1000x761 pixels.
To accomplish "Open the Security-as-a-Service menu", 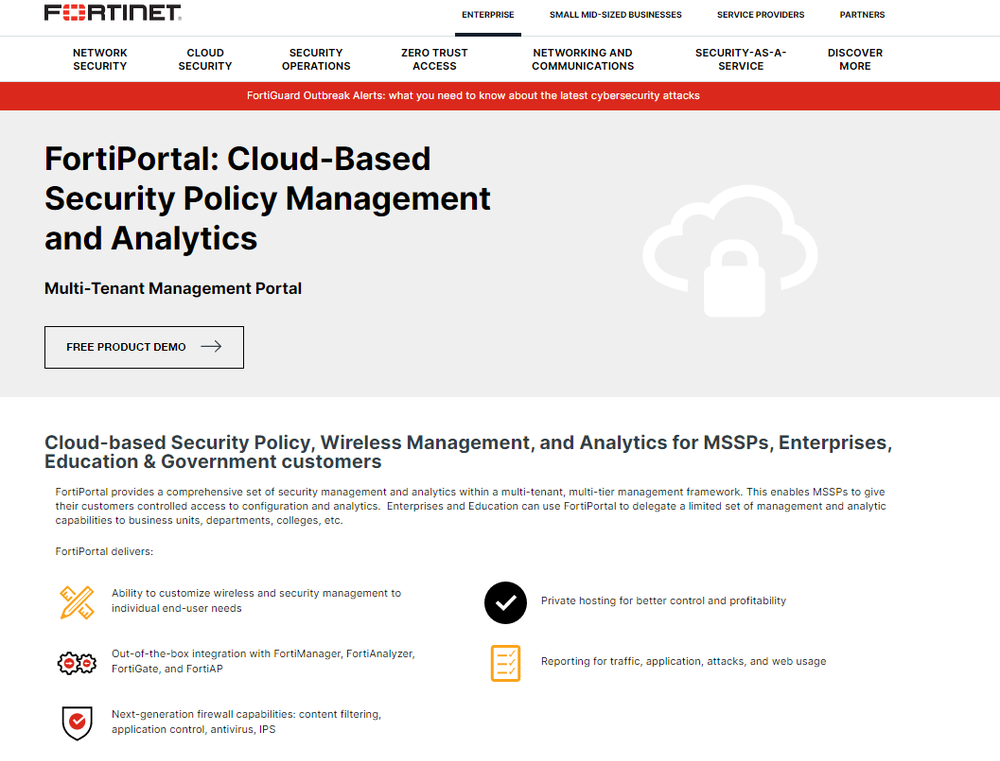I will click(741, 59).
